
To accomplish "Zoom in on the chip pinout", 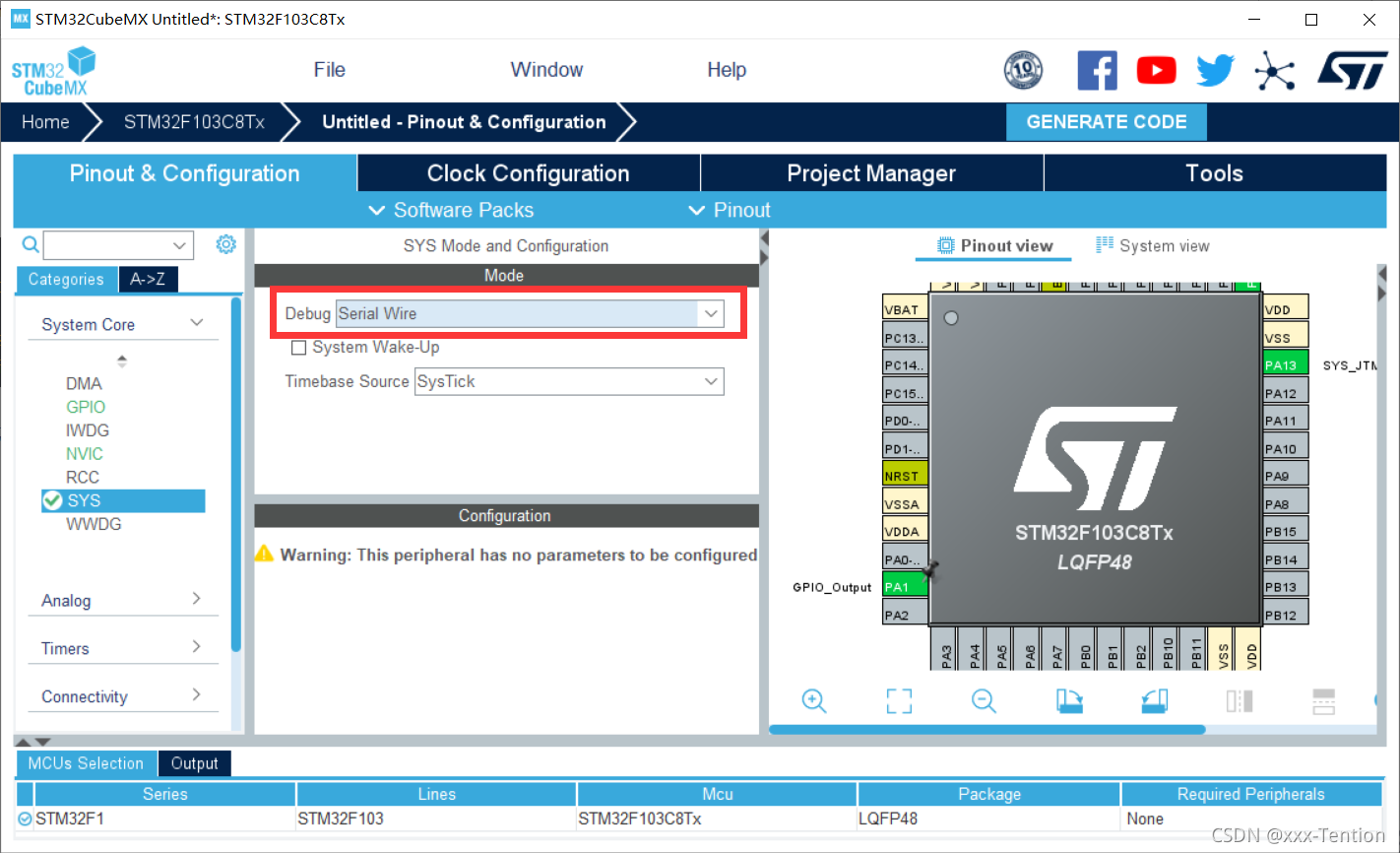I will (814, 700).
